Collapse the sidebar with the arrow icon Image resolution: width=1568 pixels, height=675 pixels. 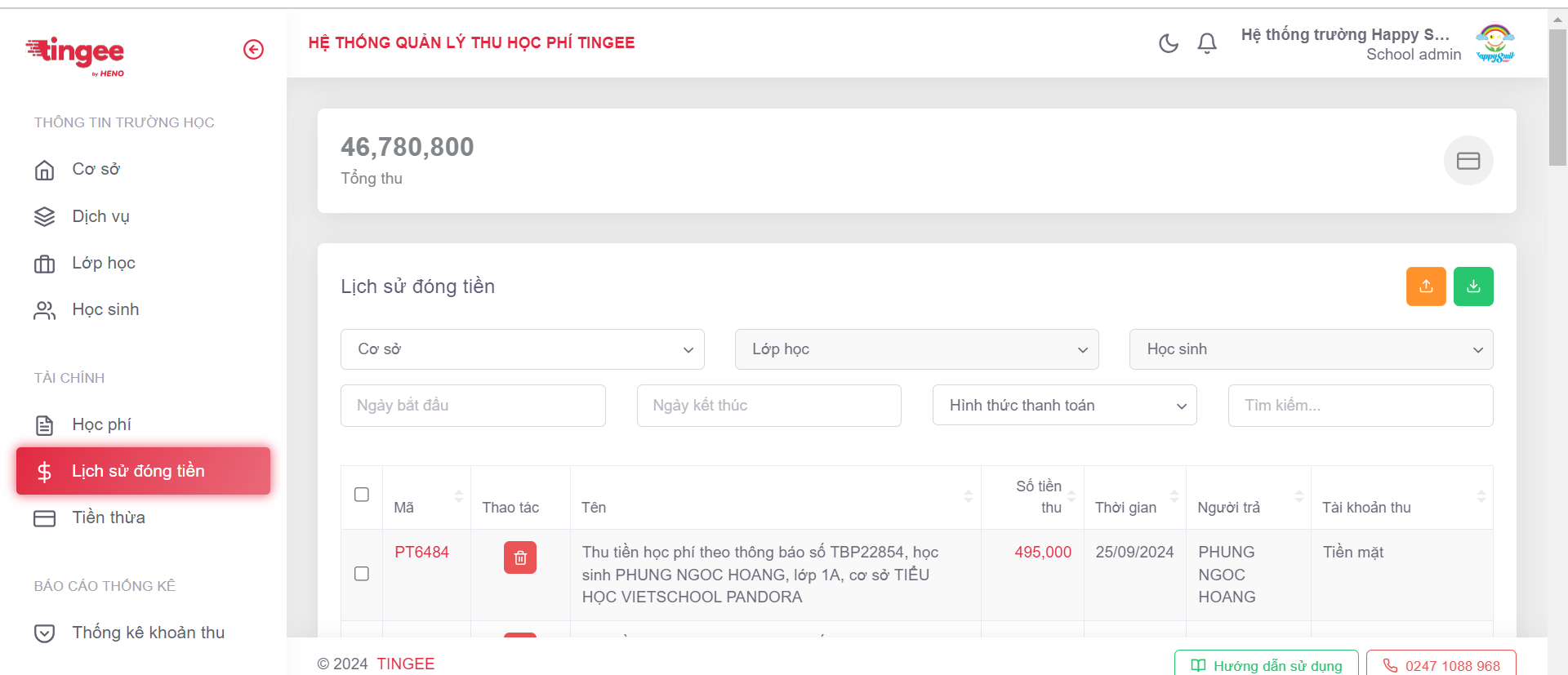click(253, 50)
